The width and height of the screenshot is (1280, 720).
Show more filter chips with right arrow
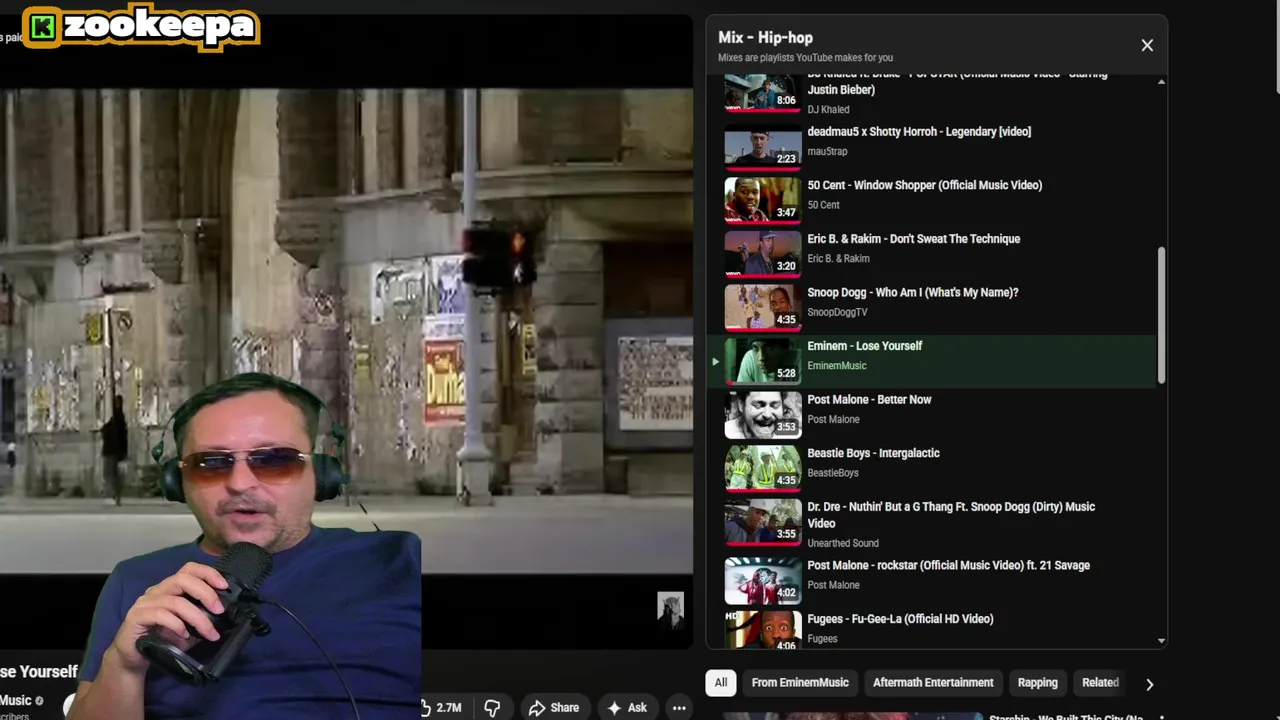[1149, 684]
